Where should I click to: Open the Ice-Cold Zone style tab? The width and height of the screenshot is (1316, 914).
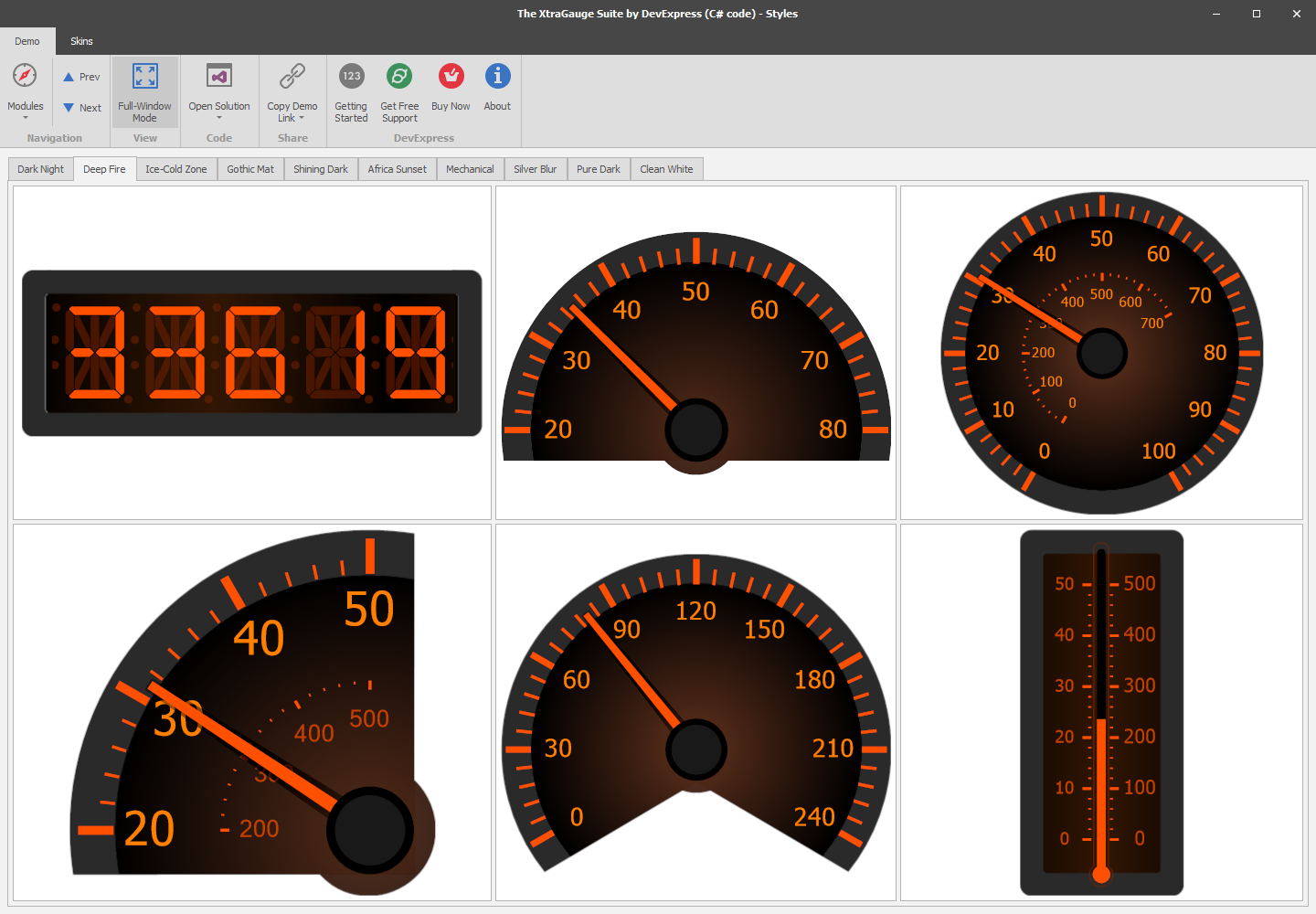[175, 169]
